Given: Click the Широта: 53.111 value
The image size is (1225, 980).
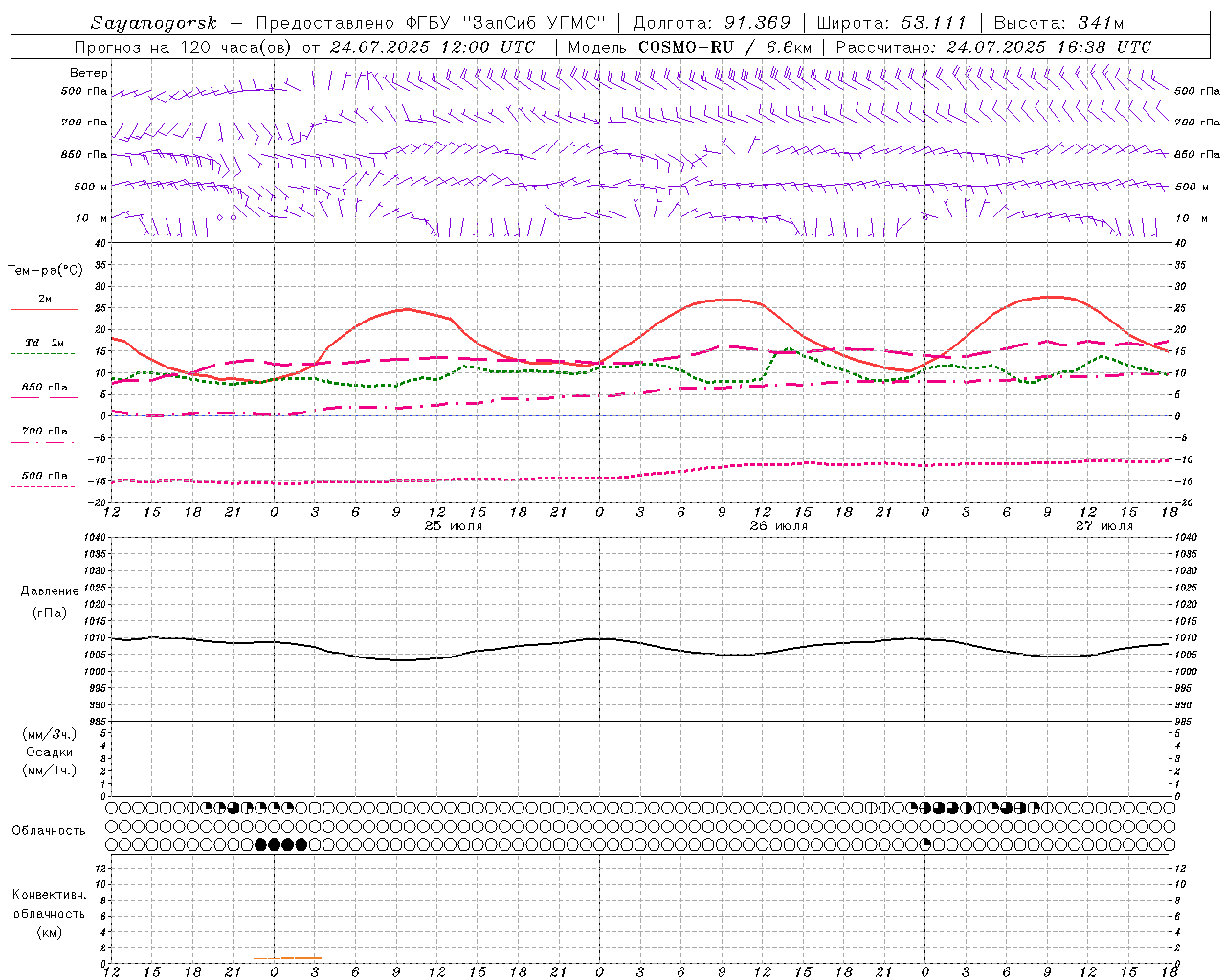Looking at the screenshot, I should (x=892, y=23).
